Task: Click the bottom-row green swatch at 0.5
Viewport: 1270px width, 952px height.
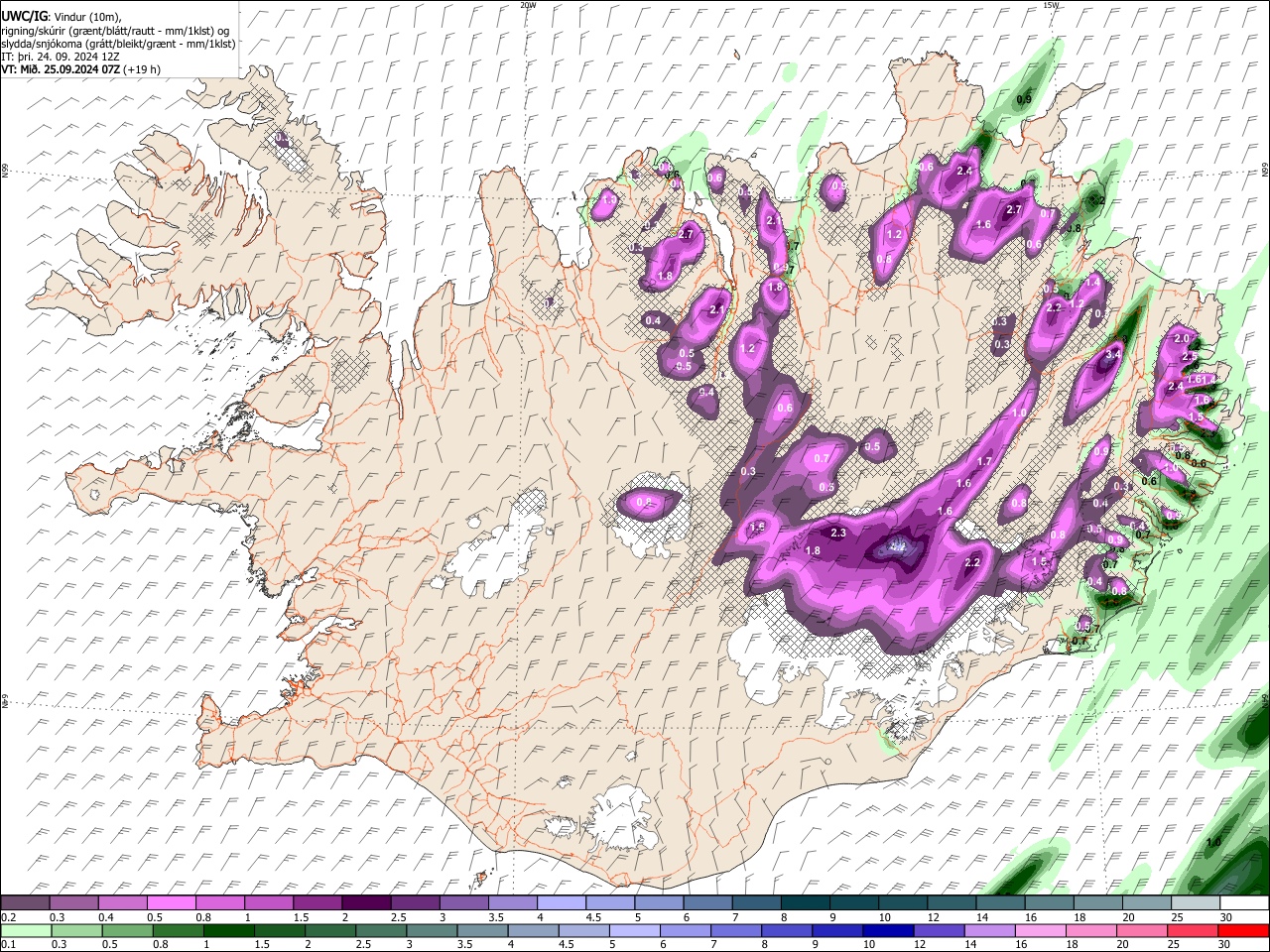Action: (127, 930)
